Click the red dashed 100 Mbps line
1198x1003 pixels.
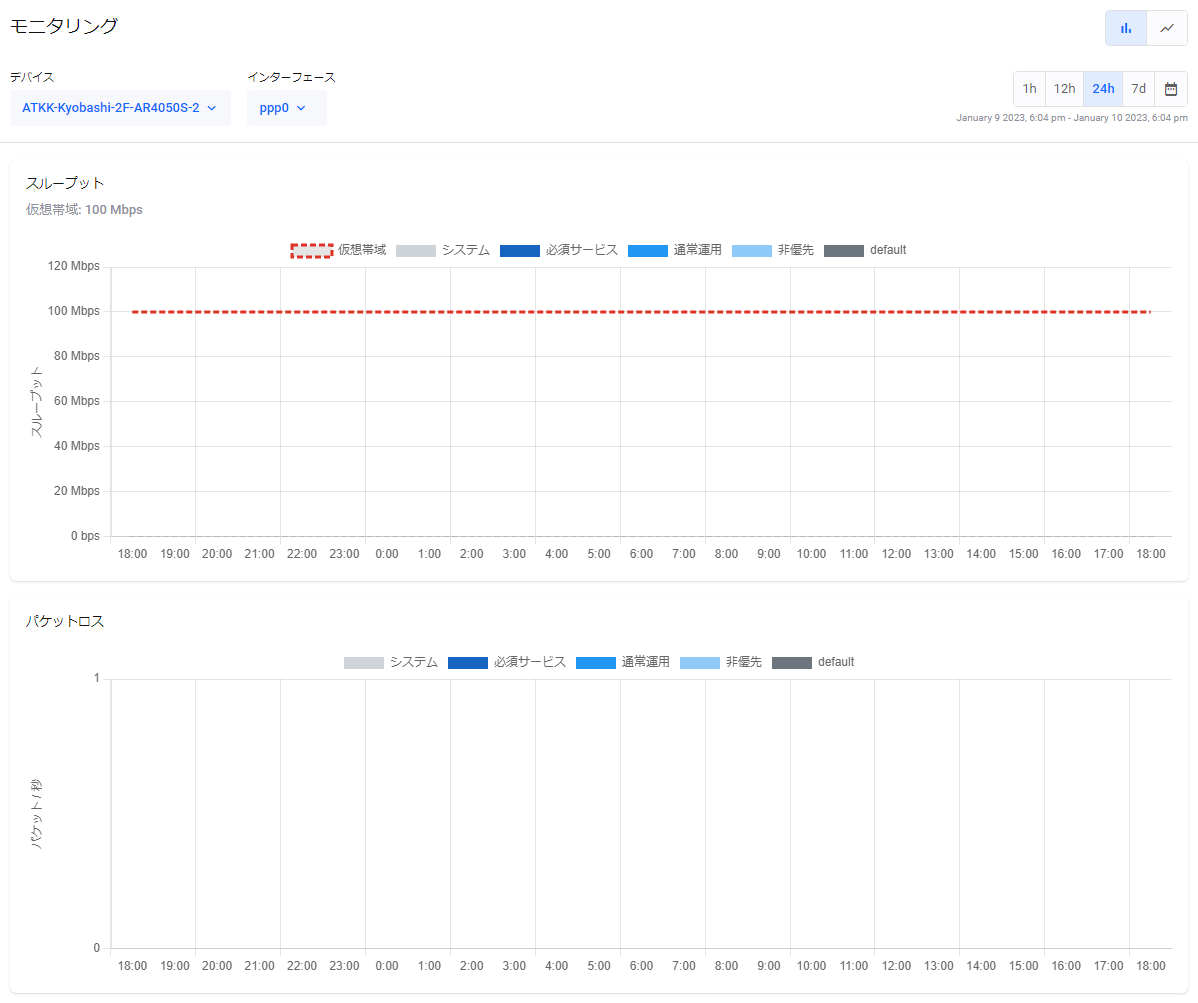640,312
